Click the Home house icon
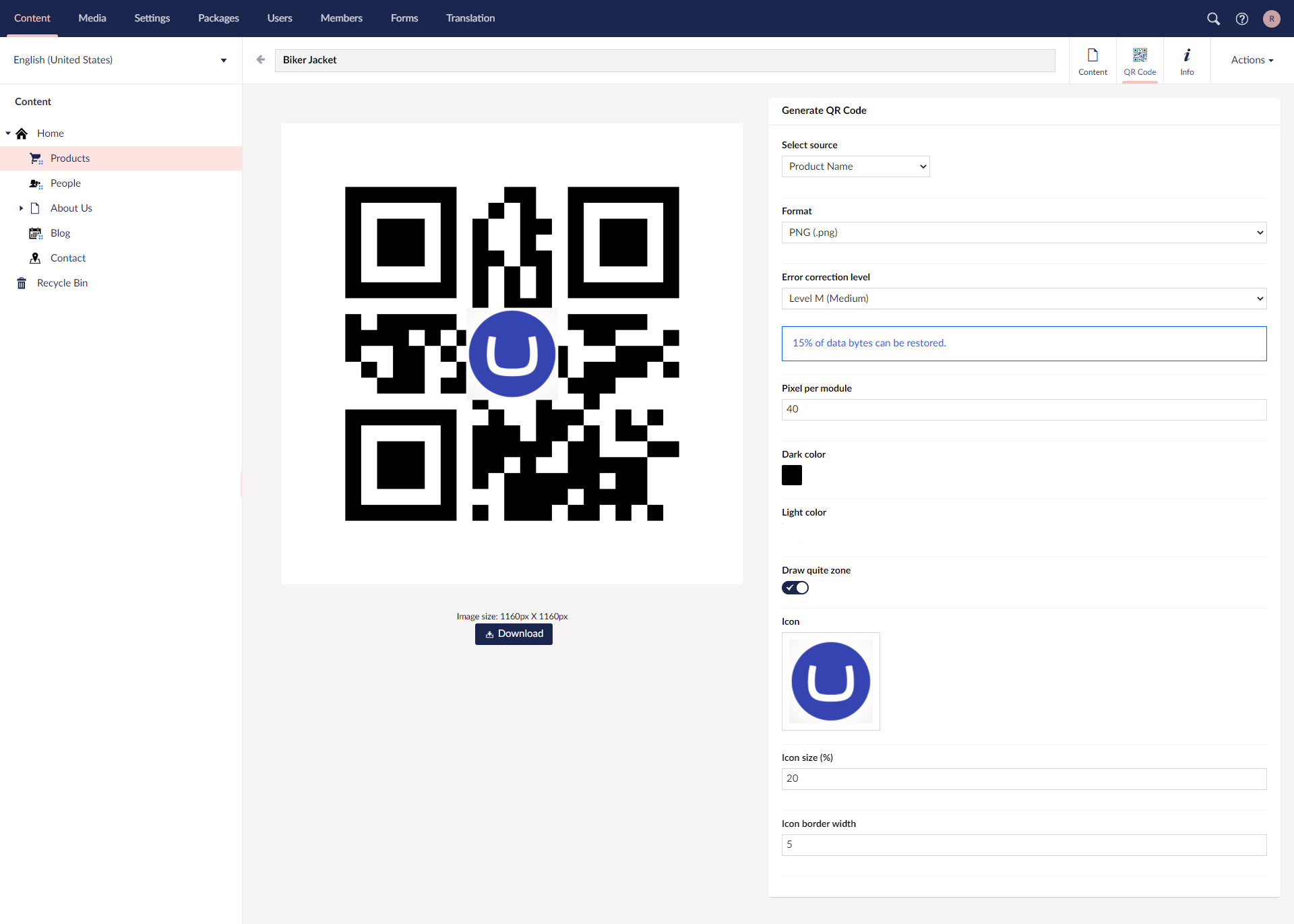Image resolution: width=1294 pixels, height=924 pixels. (22, 133)
